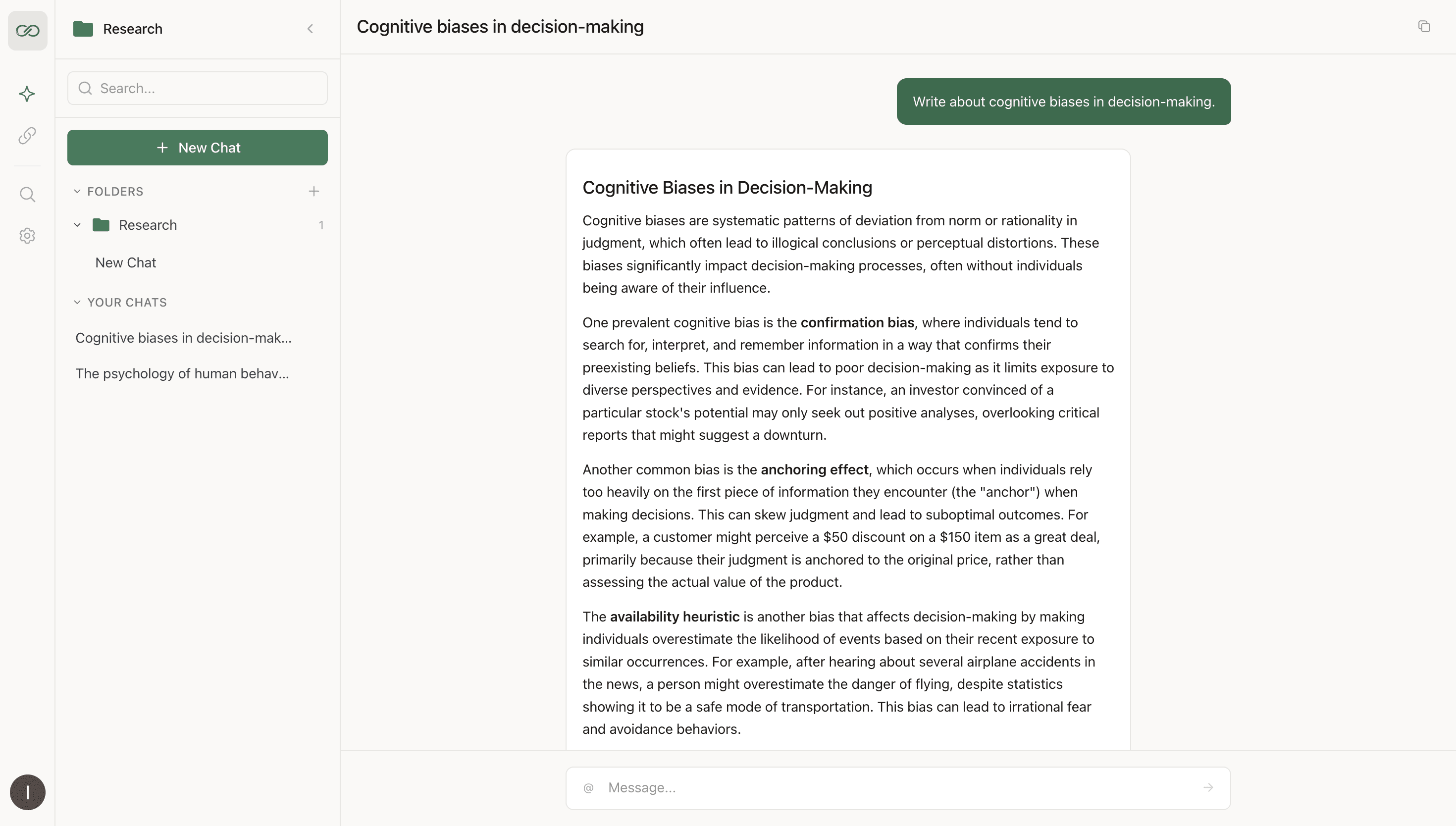
Task: Collapse the FOLDERS section
Action: click(x=77, y=191)
